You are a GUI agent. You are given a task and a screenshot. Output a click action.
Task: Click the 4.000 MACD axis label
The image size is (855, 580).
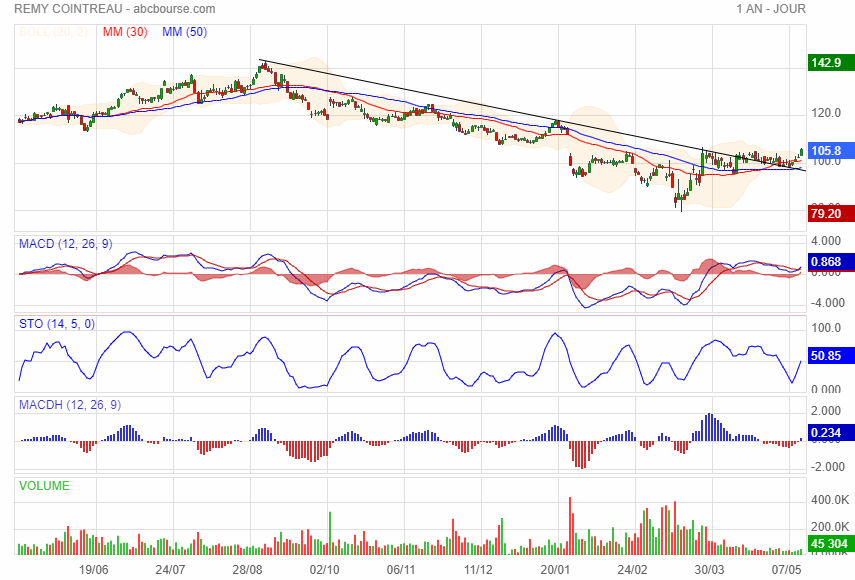click(x=826, y=240)
